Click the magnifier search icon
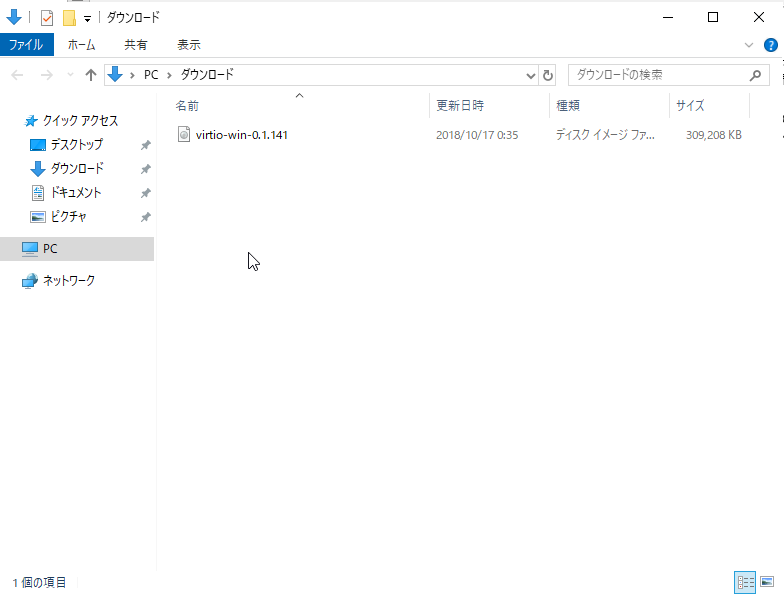 755,75
